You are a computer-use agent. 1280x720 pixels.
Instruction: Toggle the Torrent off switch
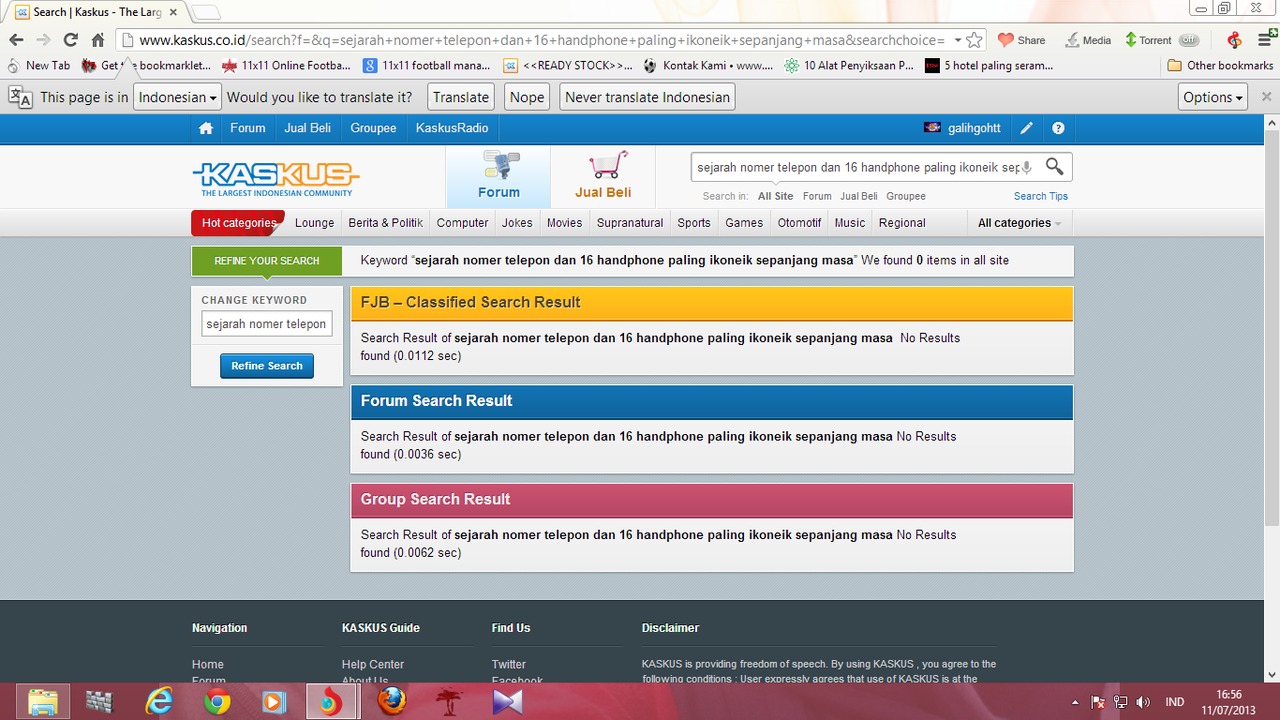[x=1188, y=40]
